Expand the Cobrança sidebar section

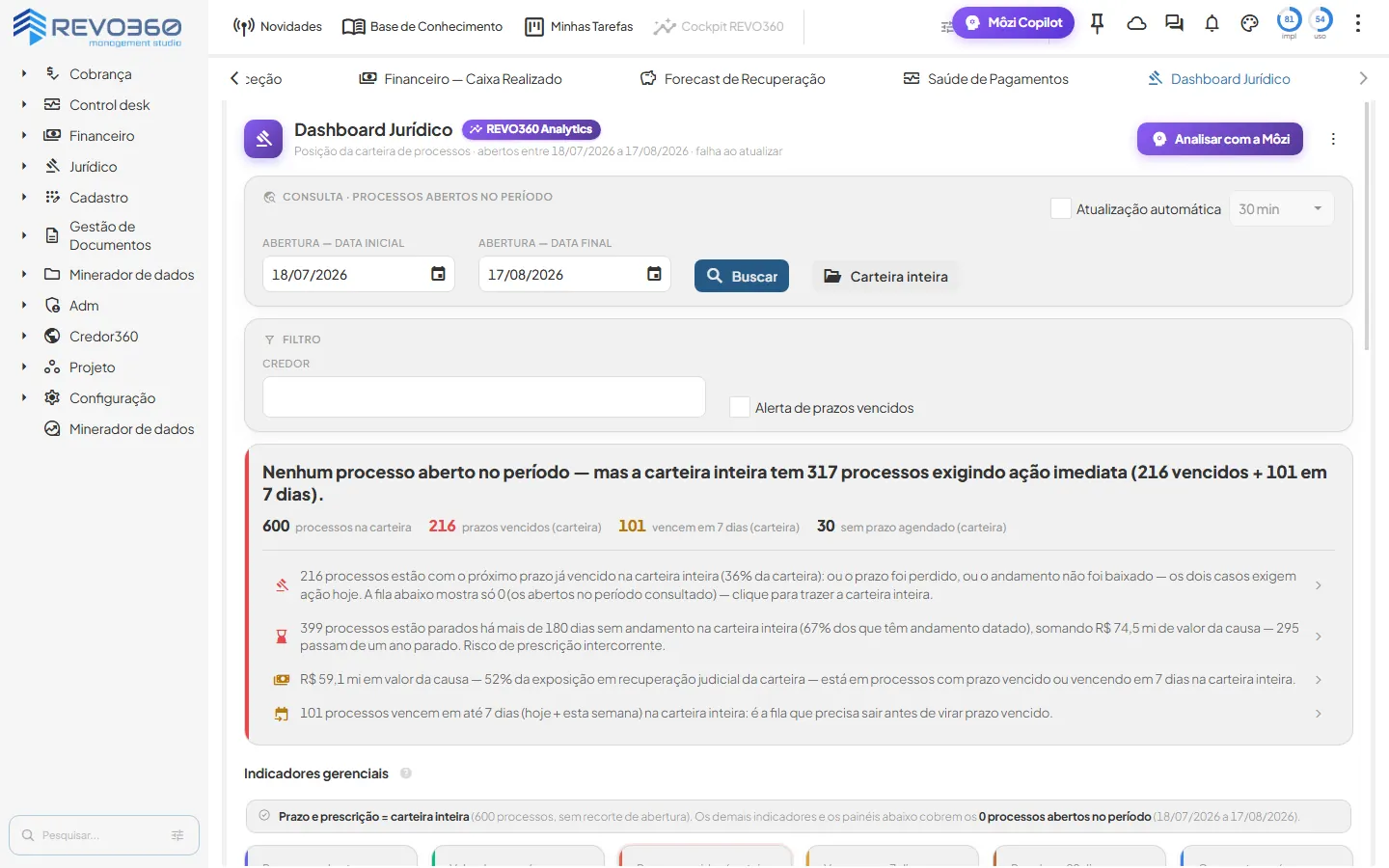[24, 74]
